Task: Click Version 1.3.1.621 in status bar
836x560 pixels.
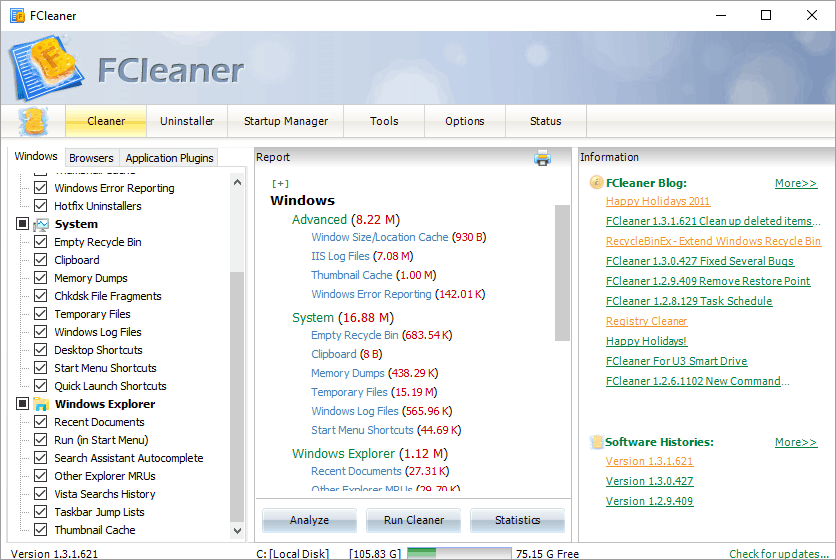Action: click(54, 554)
